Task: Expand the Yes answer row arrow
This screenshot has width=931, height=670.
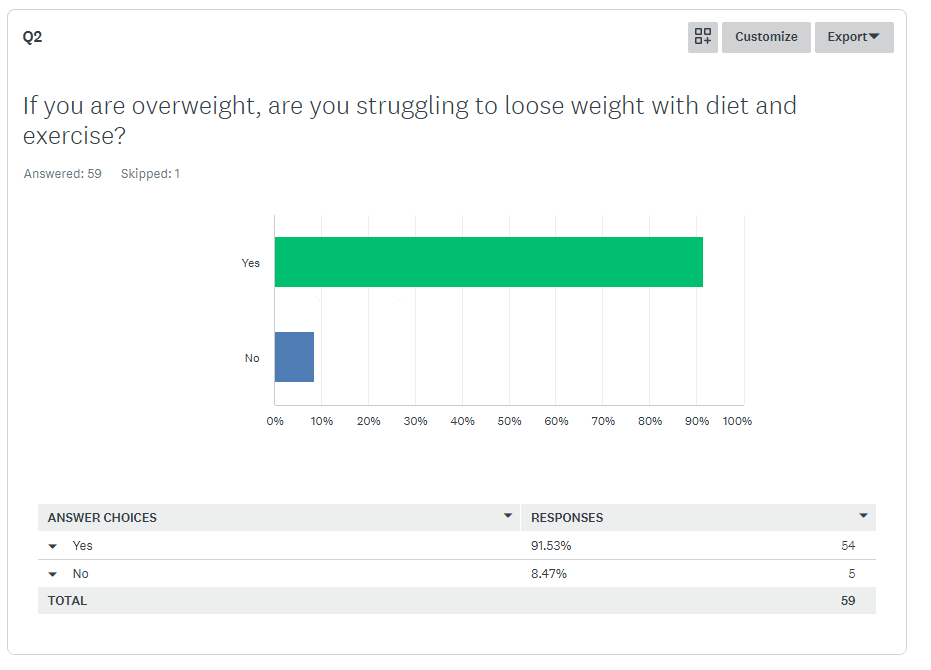Action: 53,547
